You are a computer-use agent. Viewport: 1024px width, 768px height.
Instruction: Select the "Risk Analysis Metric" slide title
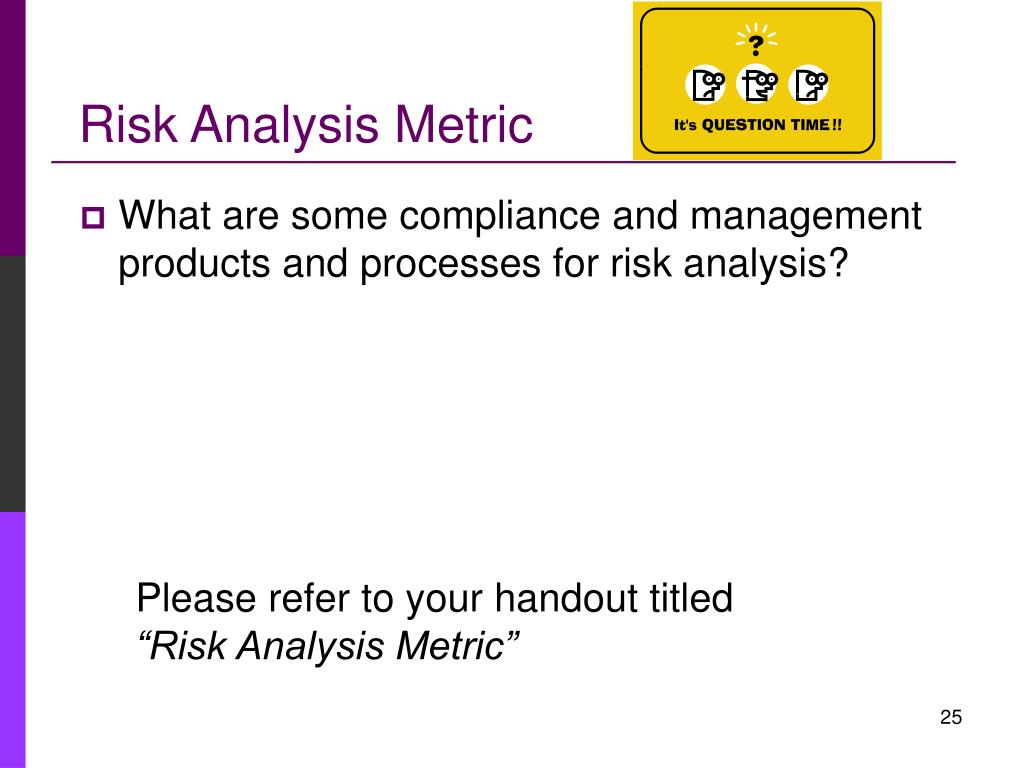[x=306, y=124]
